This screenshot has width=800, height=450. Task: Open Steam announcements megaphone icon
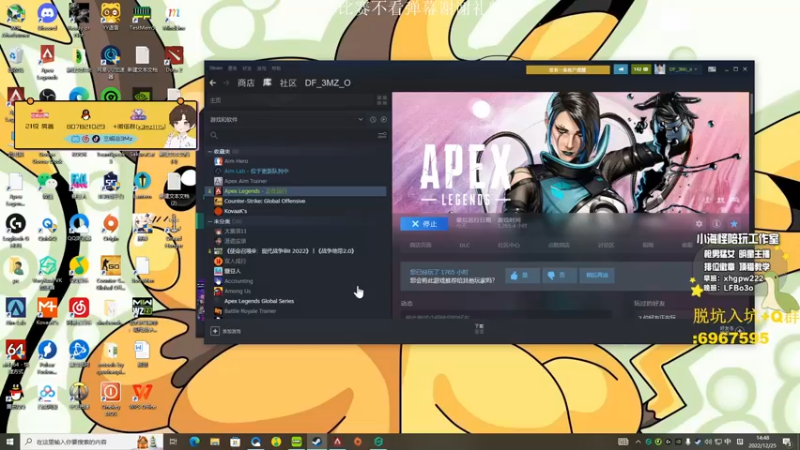click(x=621, y=69)
